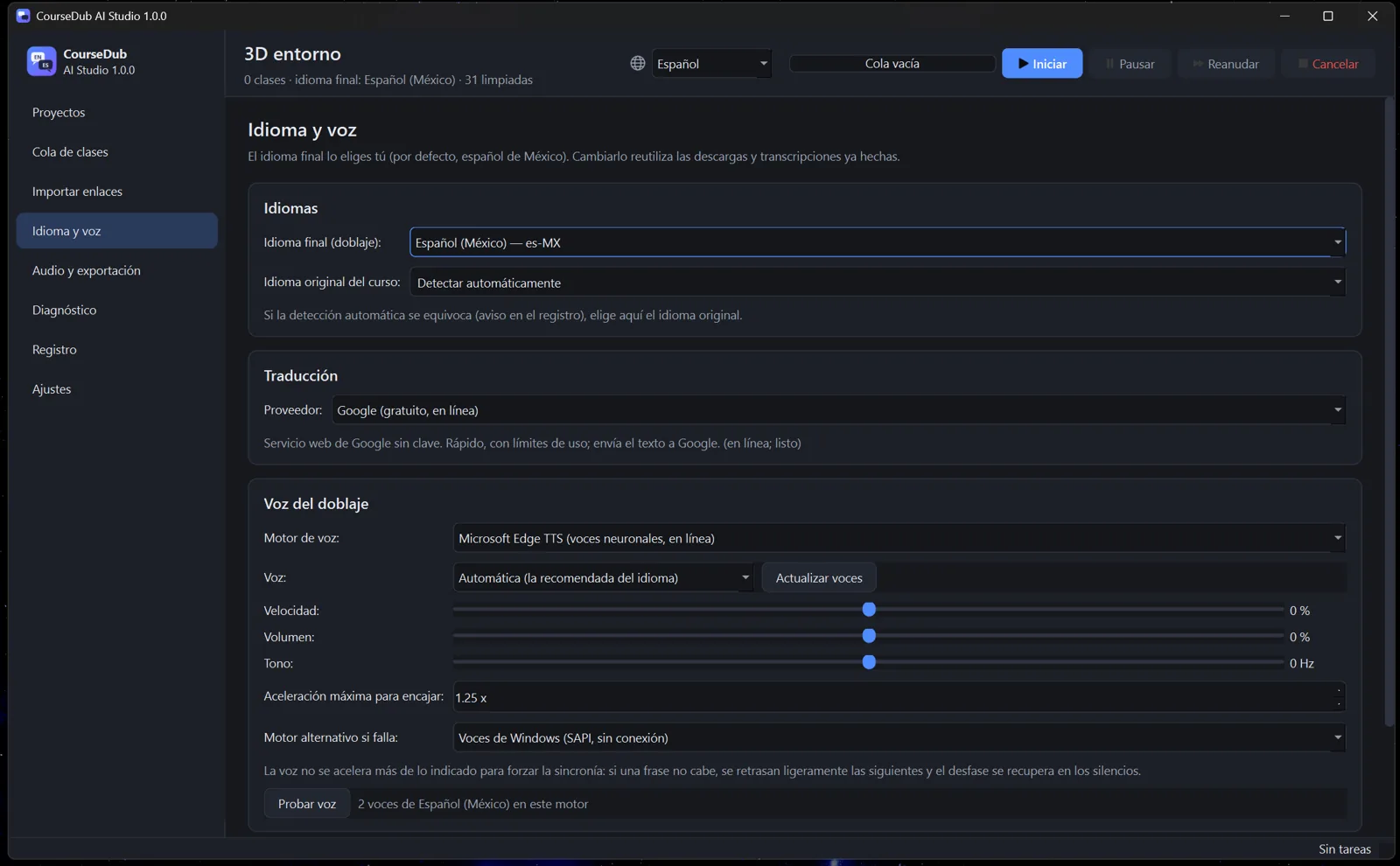The height and width of the screenshot is (866, 1400).
Task: Click the Sin tareas status text
Action: [x=1345, y=849]
